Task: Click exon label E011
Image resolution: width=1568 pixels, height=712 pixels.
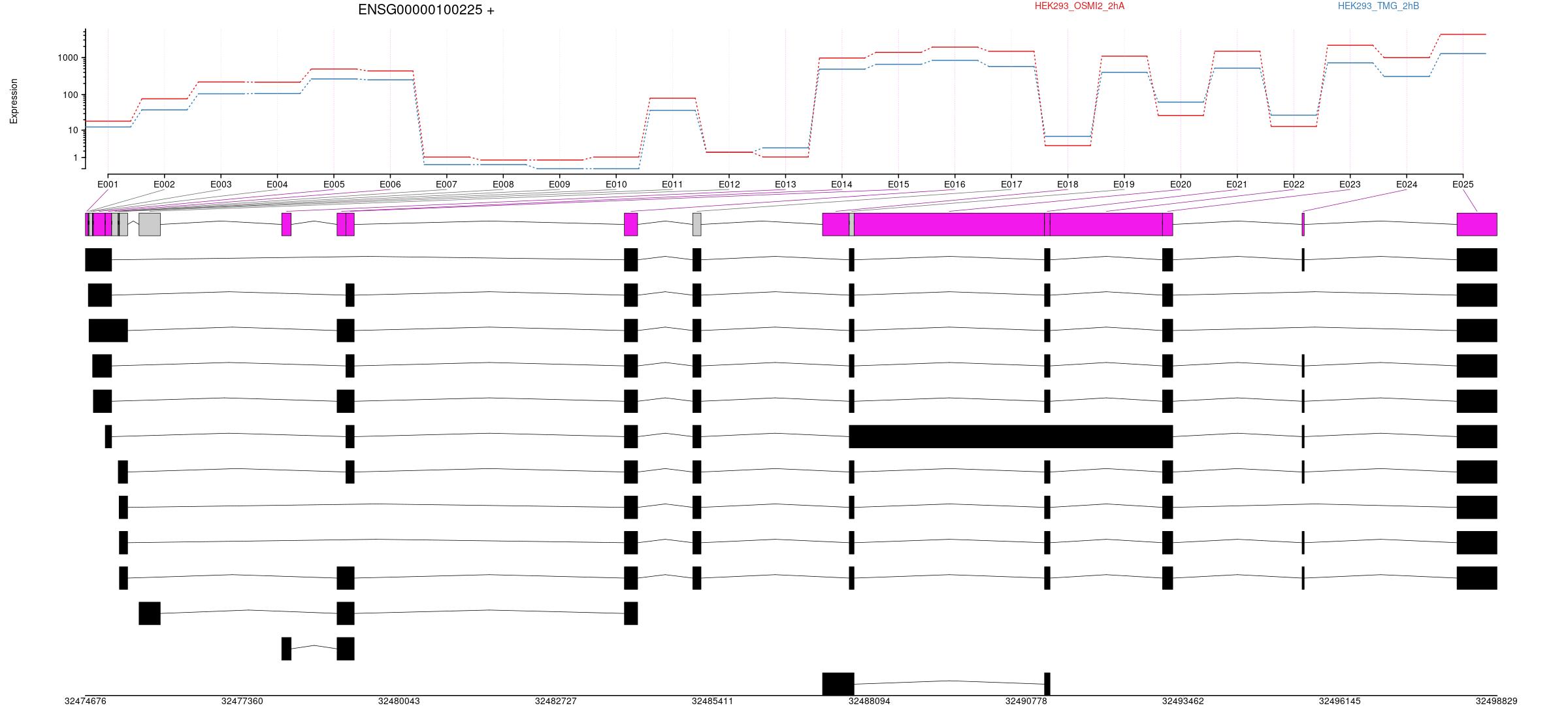Action: tap(672, 184)
